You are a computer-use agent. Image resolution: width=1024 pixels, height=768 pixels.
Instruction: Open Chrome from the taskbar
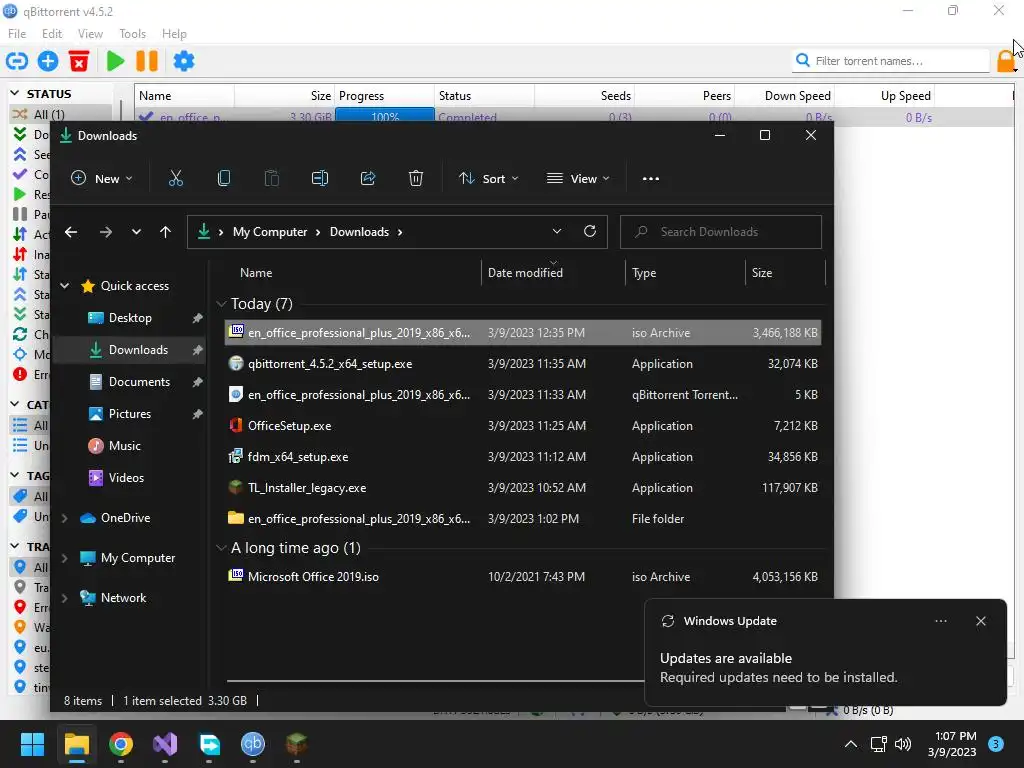[x=121, y=744]
